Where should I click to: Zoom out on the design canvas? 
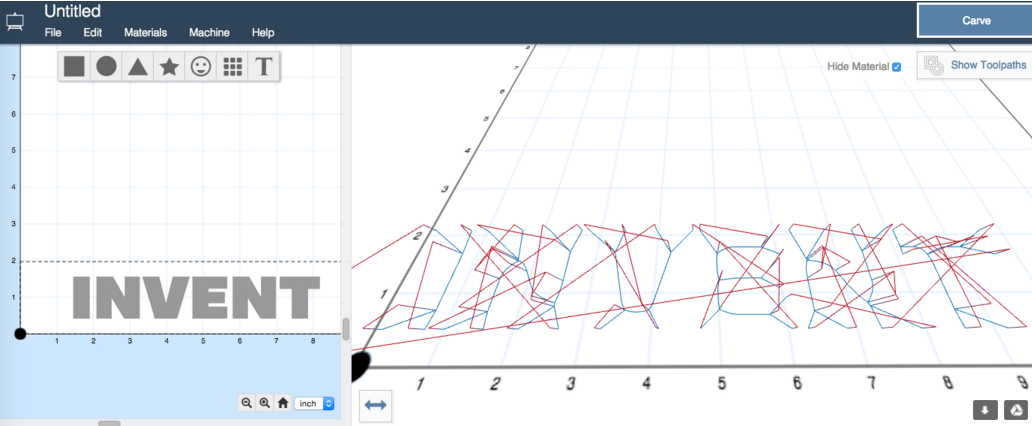pos(247,403)
